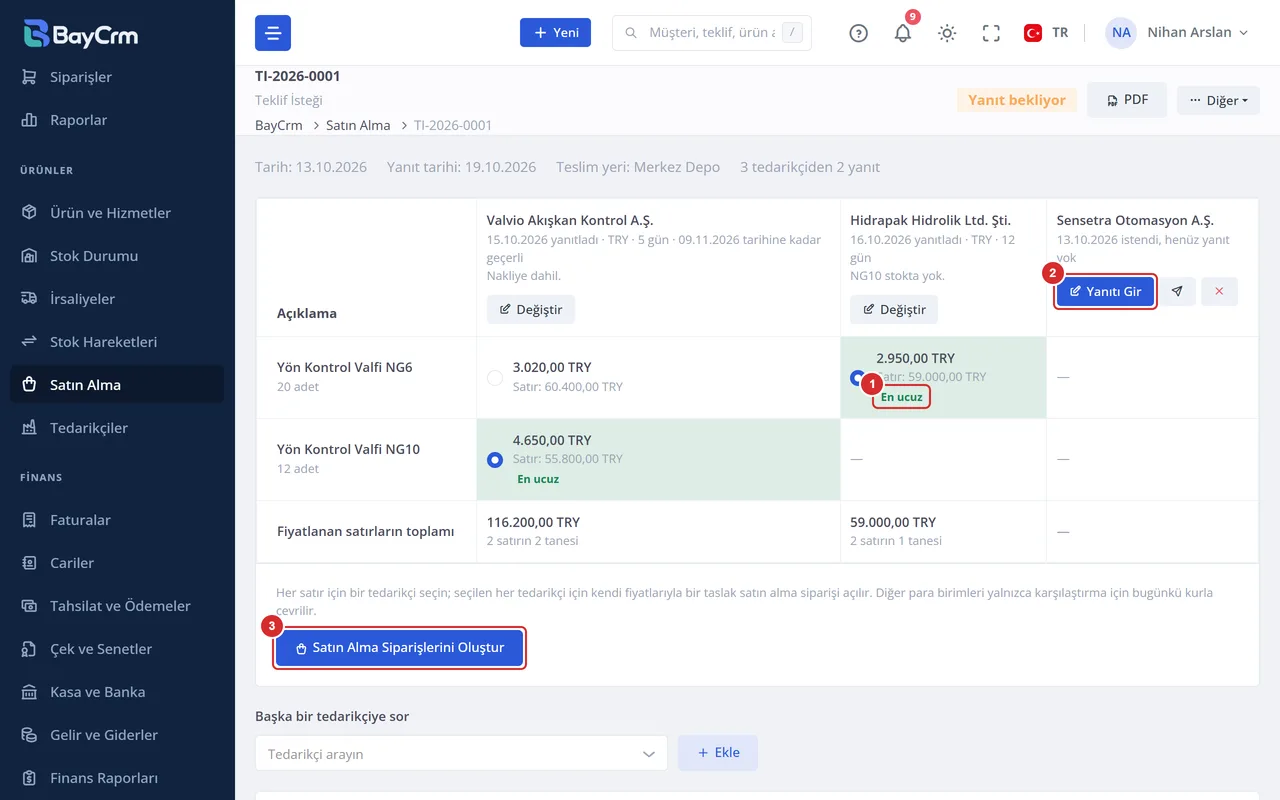Open the help question mark icon
Viewport: 1280px width, 800px height.
point(858,33)
